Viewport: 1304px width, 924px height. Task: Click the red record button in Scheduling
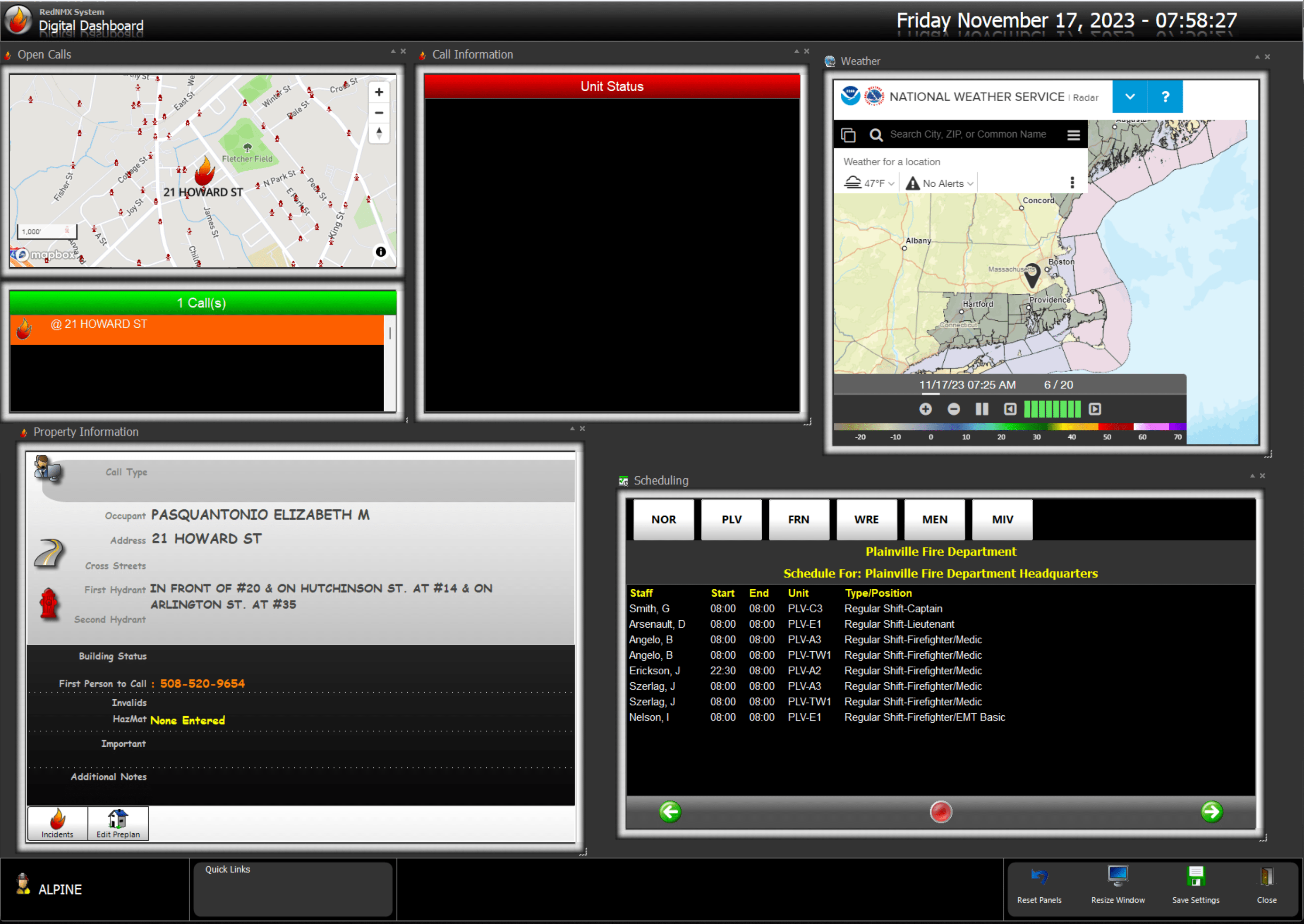pyautogui.click(x=942, y=811)
